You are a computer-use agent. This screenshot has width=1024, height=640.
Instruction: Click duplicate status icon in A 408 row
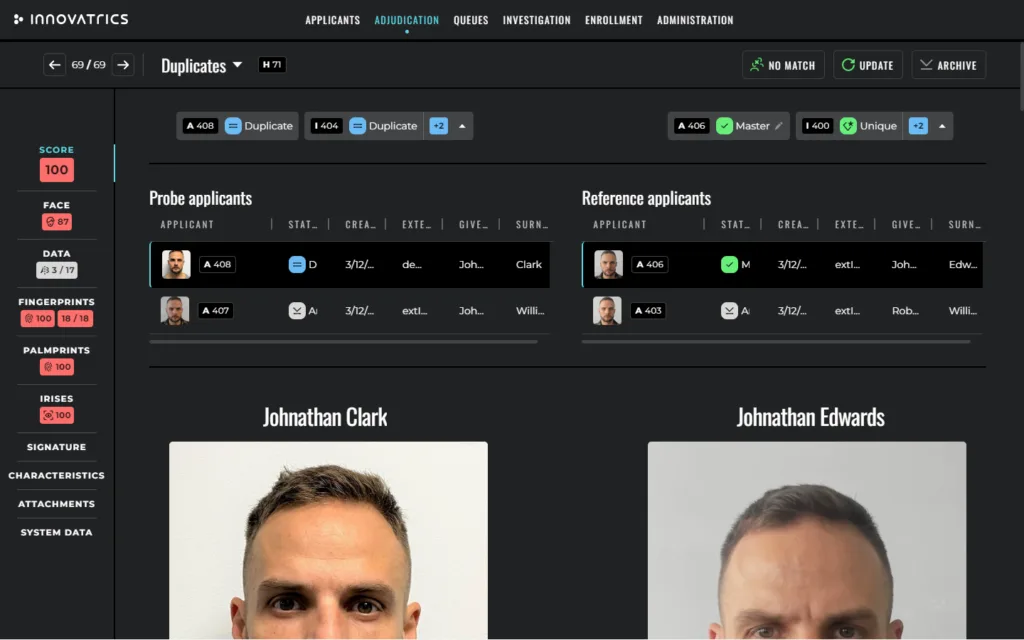coord(297,264)
